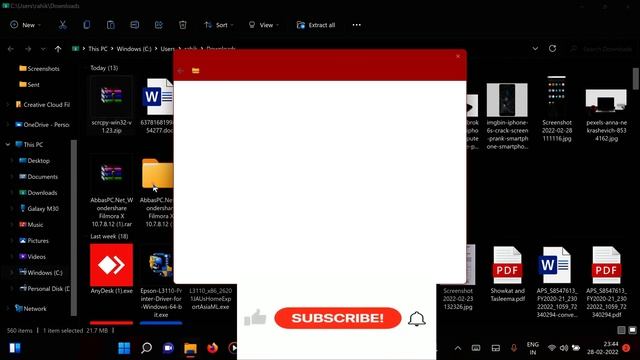Viewport: 640px width, 360px height.
Task: Select the AbbasPC.Net Filmora (1).rar file
Action: coord(111,191)
